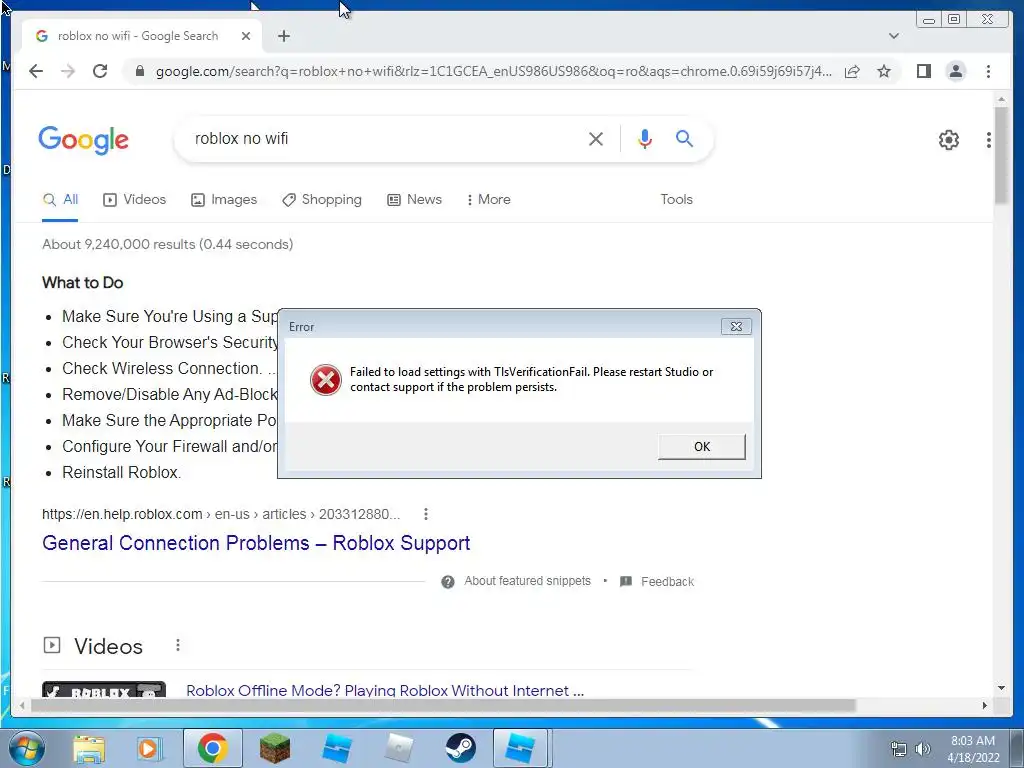Switch to Images results tab
Viewport: 1024px width, 768px height.
click(x=224, y=200)
